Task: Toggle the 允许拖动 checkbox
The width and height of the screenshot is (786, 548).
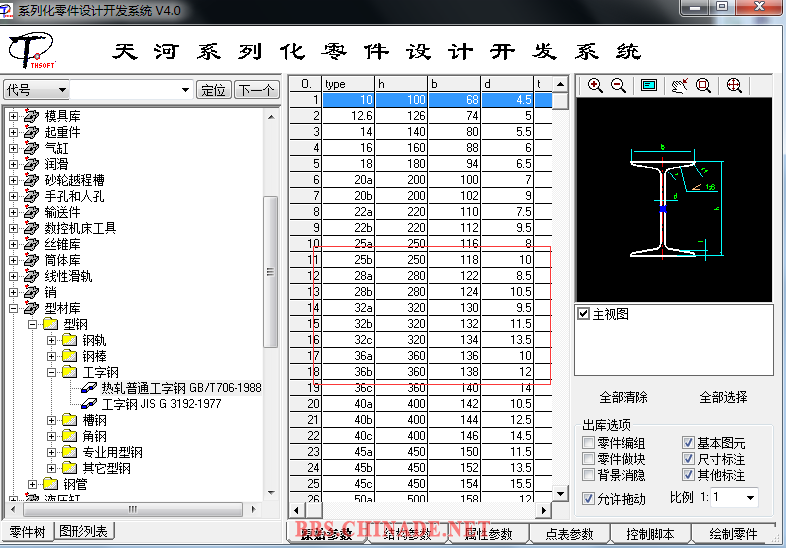Action: 588,498
